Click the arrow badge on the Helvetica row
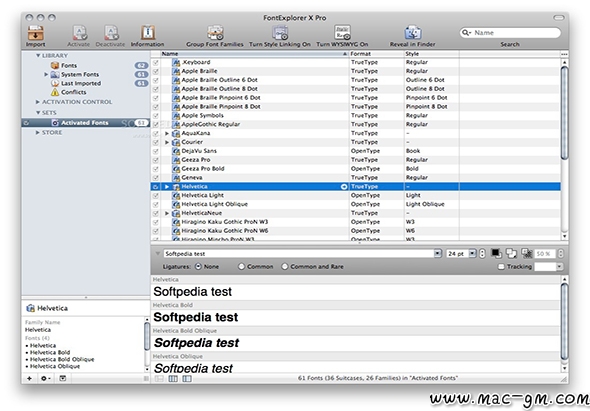The width and height of the screenshot is (590, 411). click(x=344, y=187)
